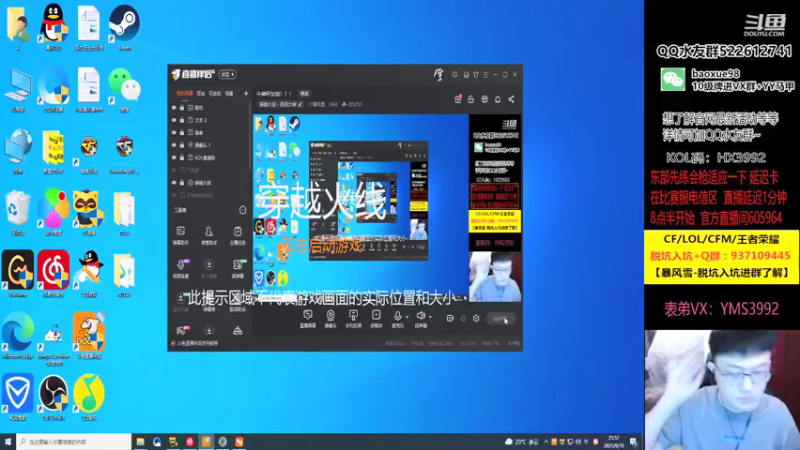The image size is (800, 450).
Task: Open dropdown arrow next to 麦克风
Action: point(407,317)
